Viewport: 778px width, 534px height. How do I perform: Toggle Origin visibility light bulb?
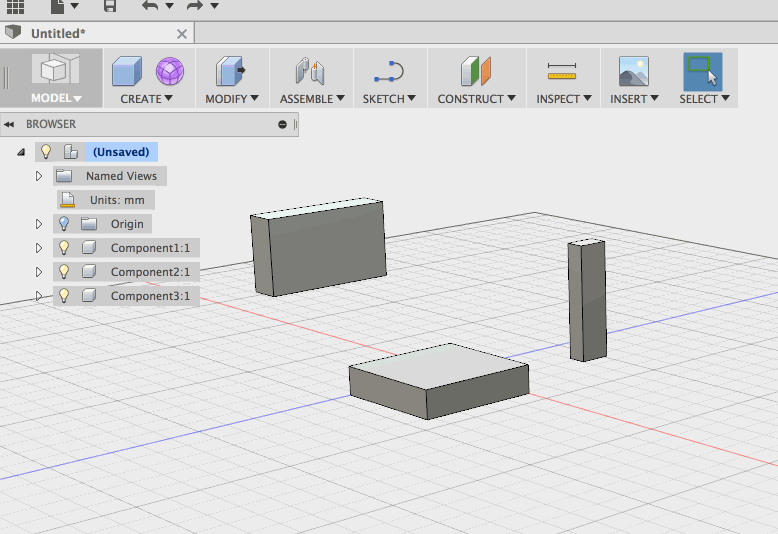point(64,224)
